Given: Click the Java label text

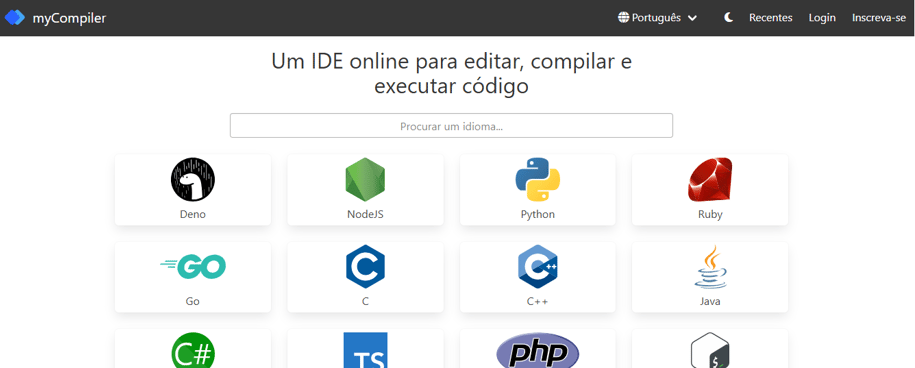Looking at the screenshot, I should 710,302.
